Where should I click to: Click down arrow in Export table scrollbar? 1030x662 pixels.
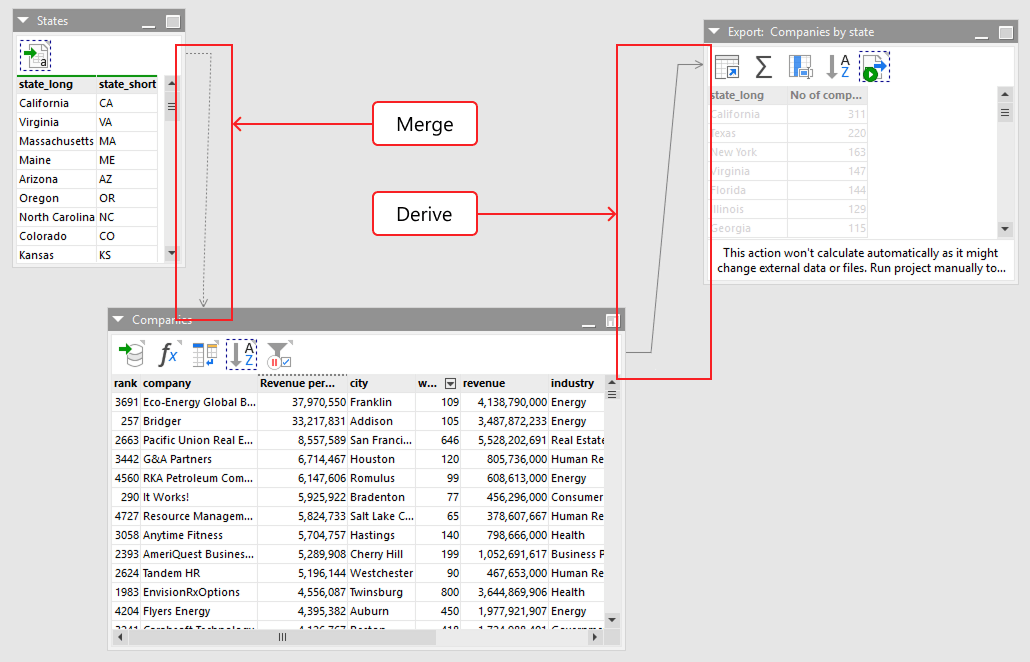tap(1005, 229)
